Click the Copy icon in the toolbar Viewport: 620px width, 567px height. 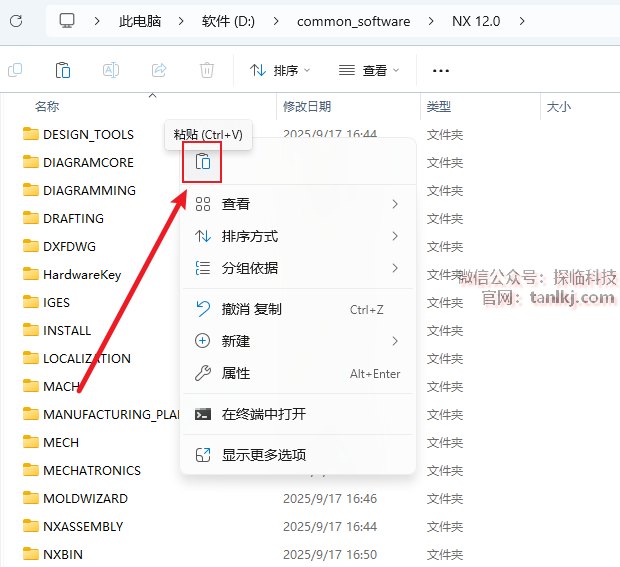pos(15,70)
